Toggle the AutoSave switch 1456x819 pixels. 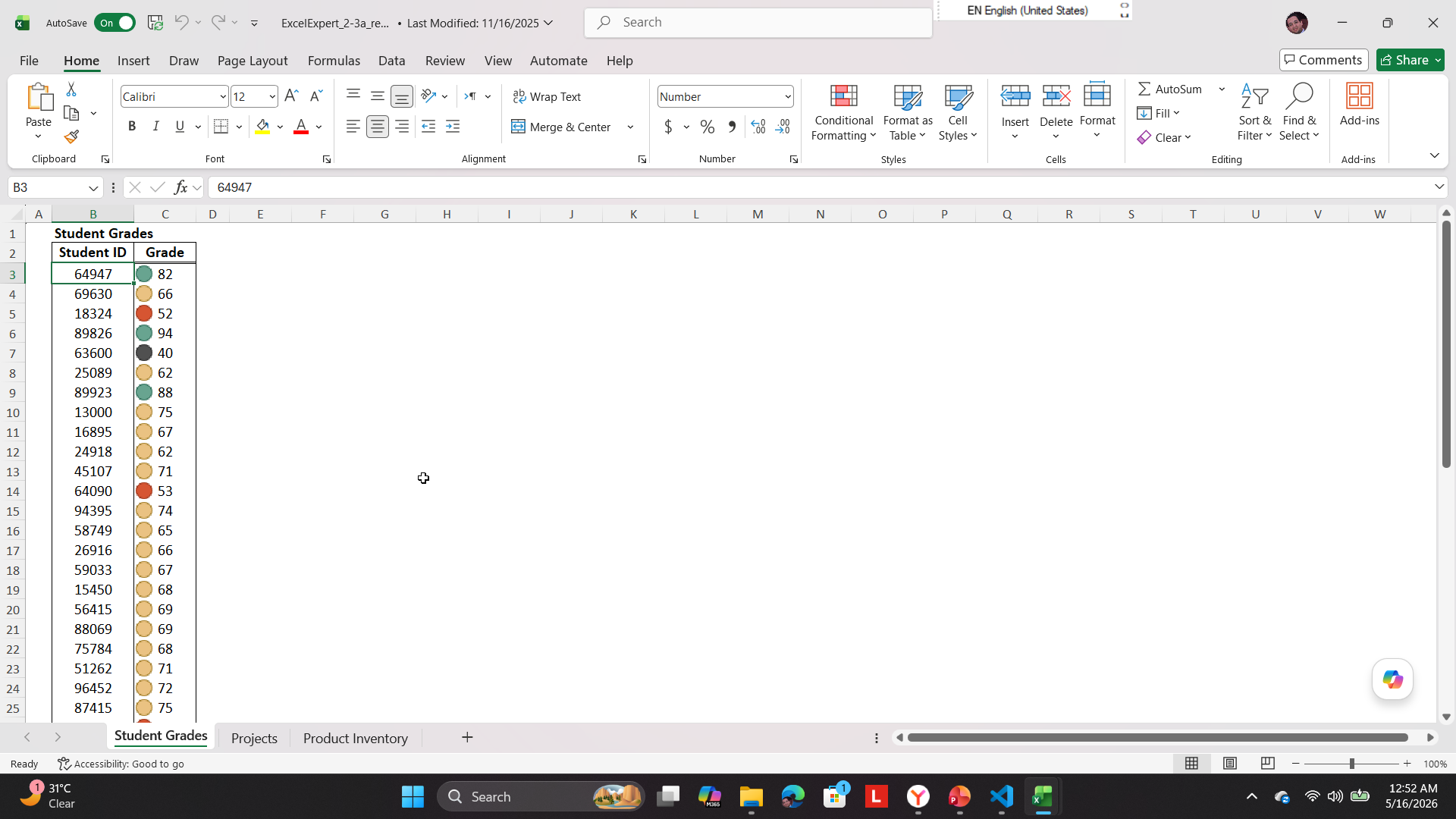pyautogui.click(x=115, y=23)
